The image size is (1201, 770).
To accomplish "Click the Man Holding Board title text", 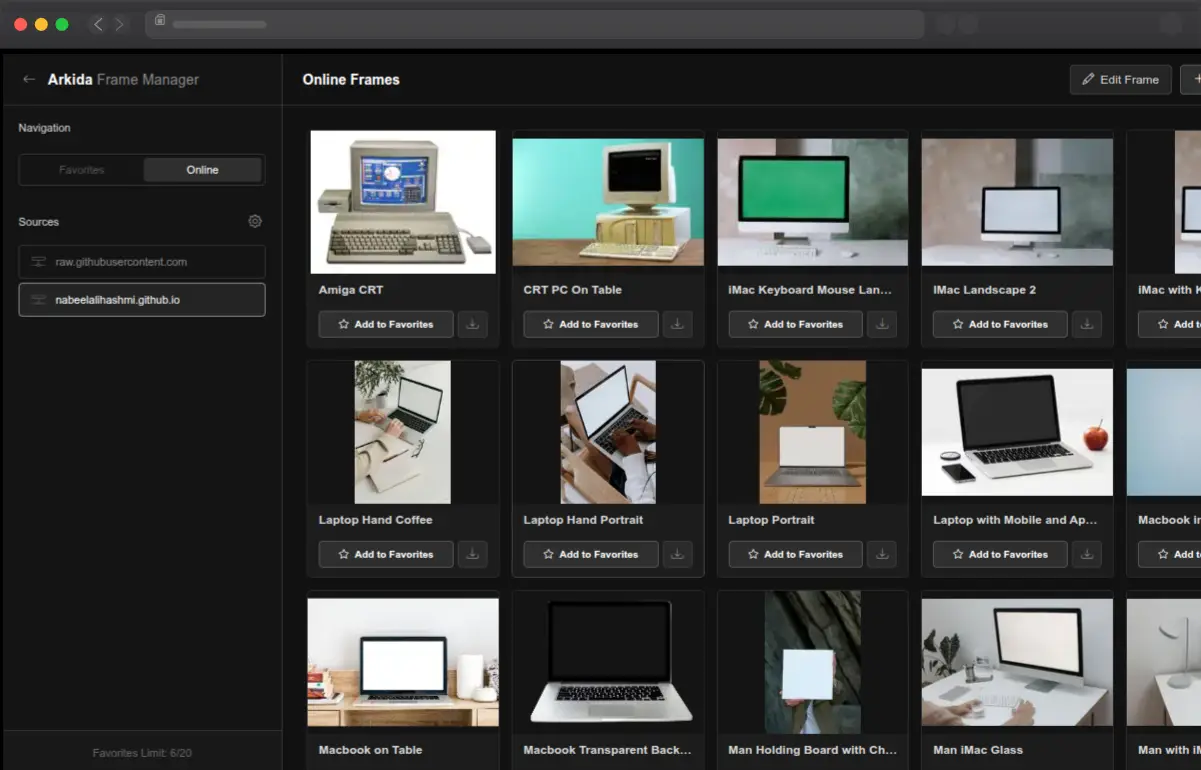I will point(813,750).
